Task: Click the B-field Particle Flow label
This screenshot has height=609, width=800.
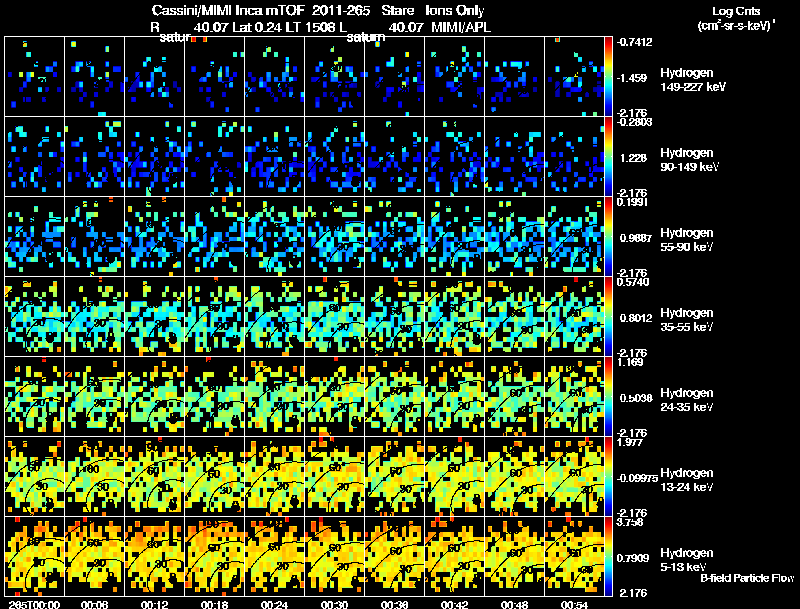Action: (x=747, y=578)
